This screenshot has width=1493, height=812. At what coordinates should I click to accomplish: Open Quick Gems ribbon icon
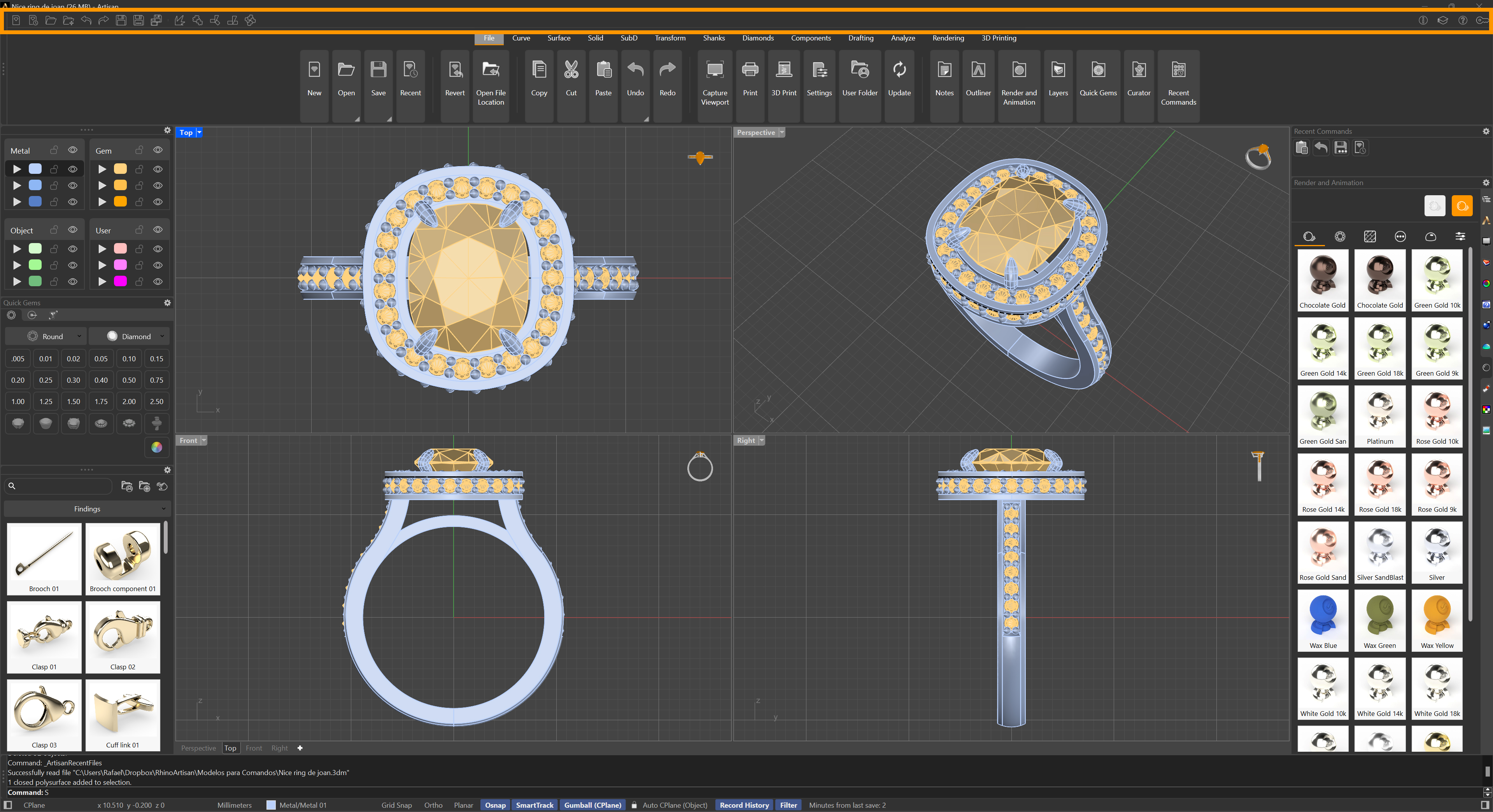[1098, 70]
